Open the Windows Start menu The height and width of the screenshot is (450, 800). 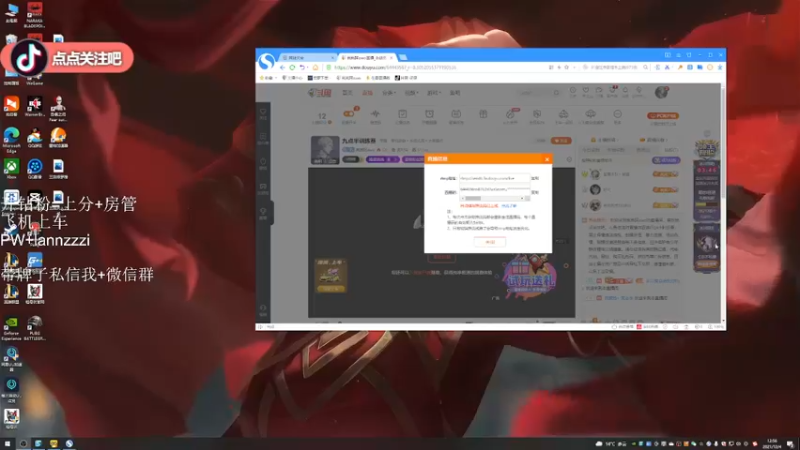pos(7,443)
